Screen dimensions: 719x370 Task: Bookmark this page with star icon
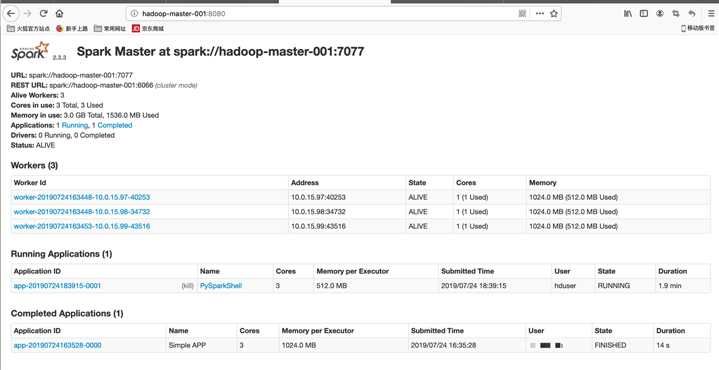554,14
